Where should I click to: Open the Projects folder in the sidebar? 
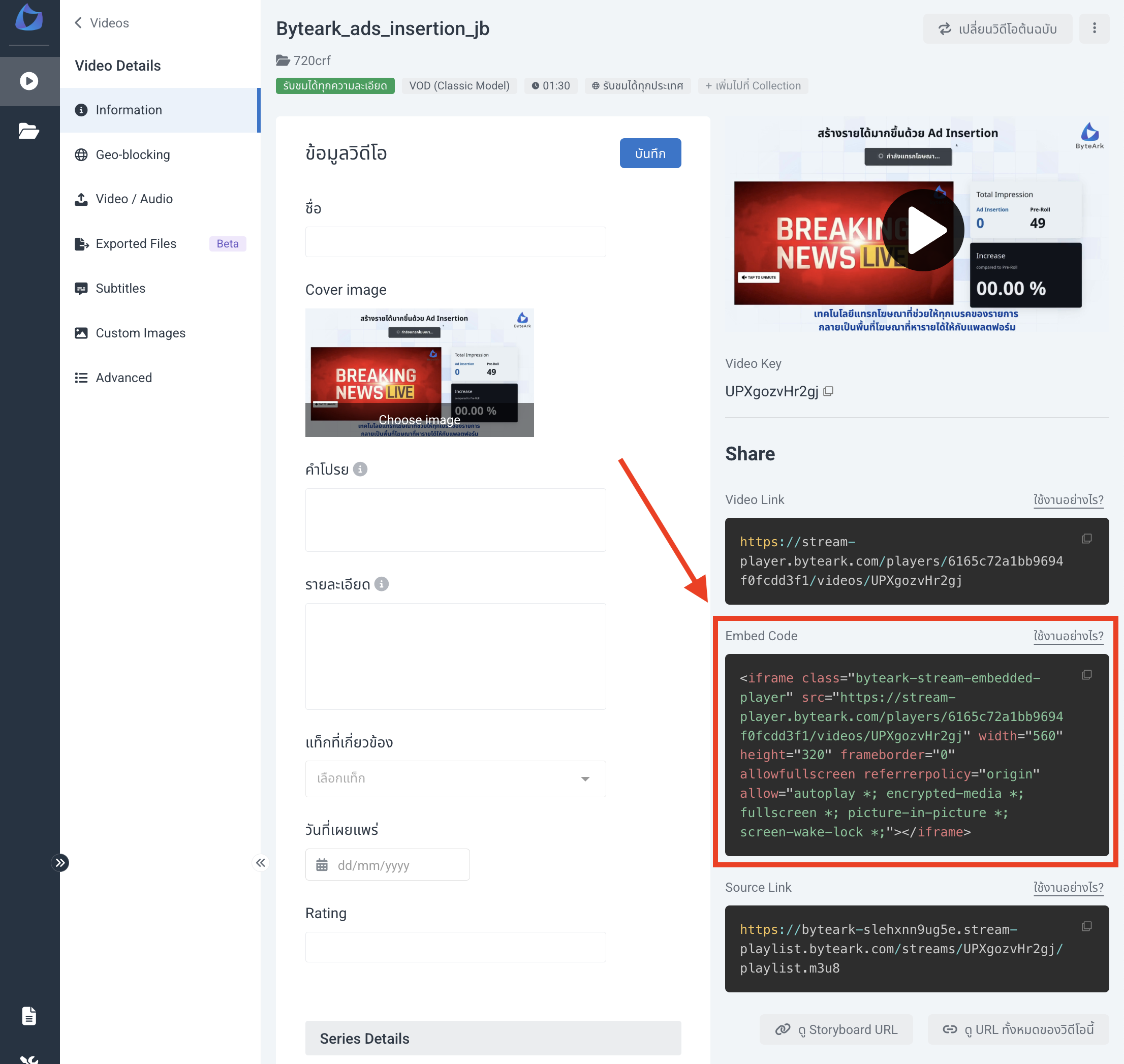coord(29,131)
